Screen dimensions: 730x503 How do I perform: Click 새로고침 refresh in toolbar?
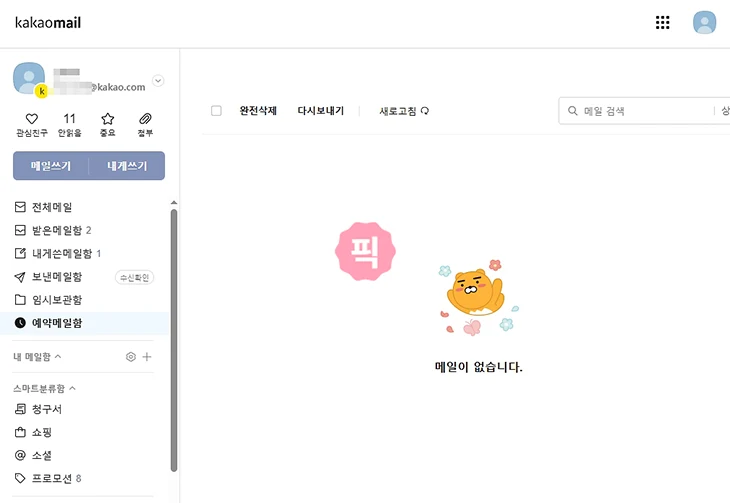tap(404, 111)
